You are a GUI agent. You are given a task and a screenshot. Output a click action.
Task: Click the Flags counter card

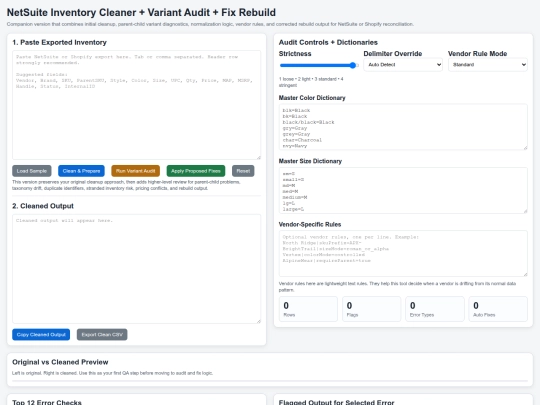pyautogui.click(x=372, y=309)
